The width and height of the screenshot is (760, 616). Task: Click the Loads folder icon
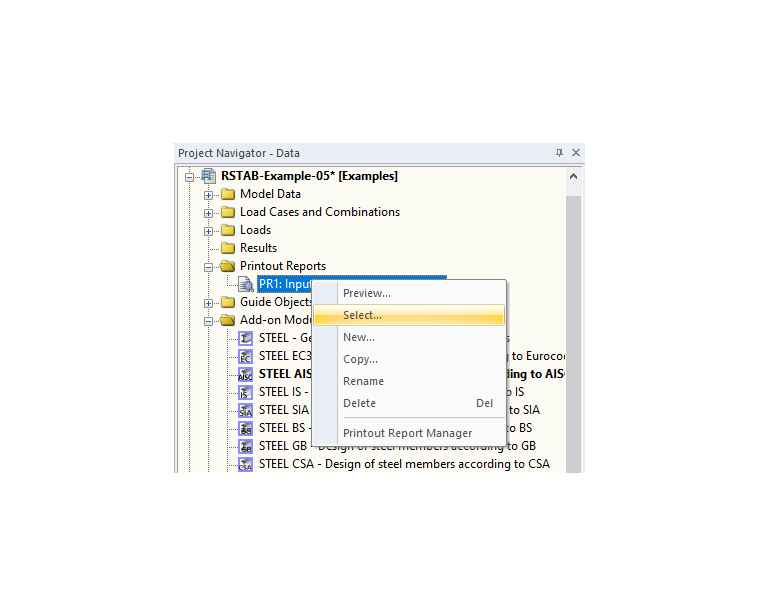tap(228, 230)
